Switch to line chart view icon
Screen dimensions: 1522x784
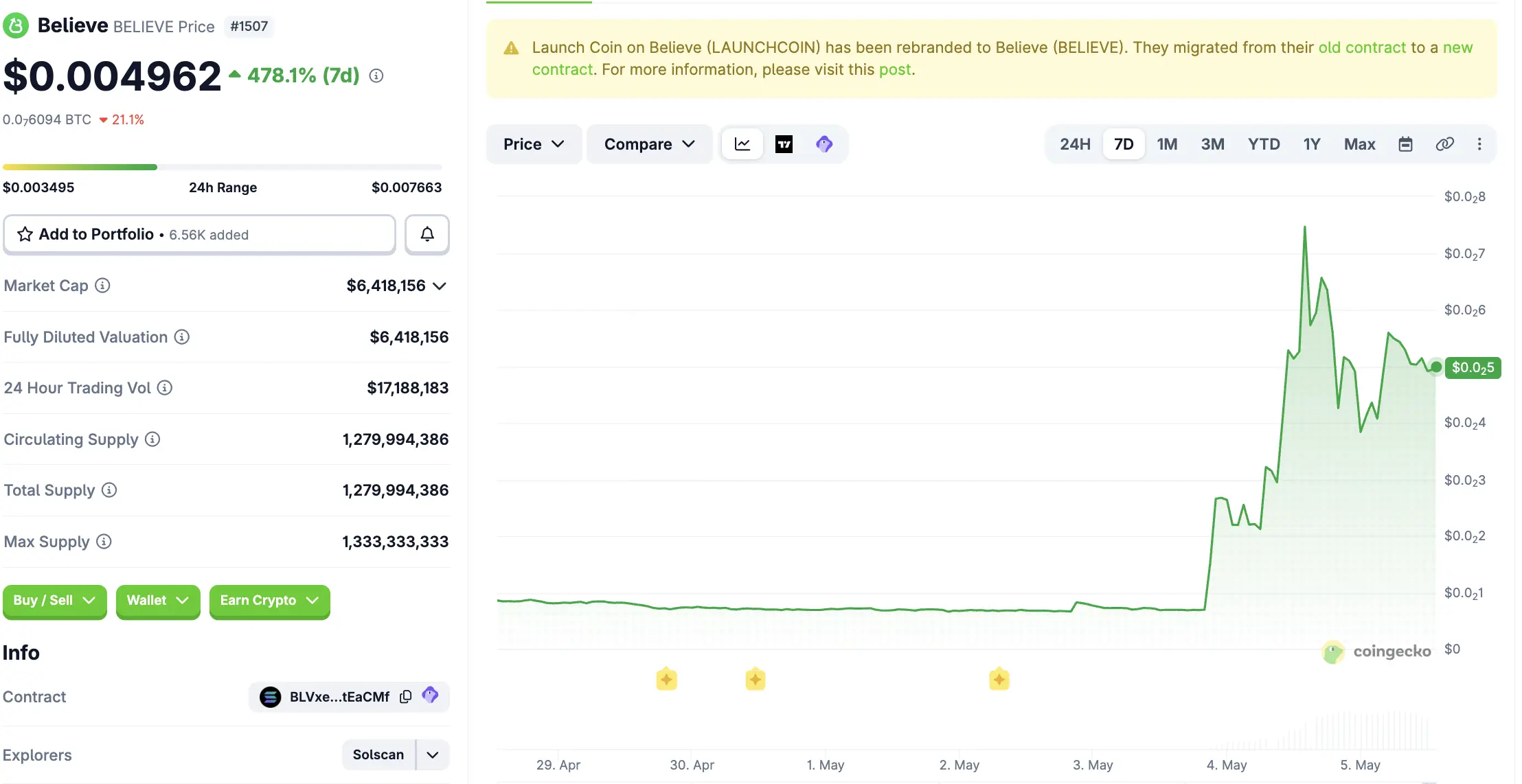coord(742,144)
